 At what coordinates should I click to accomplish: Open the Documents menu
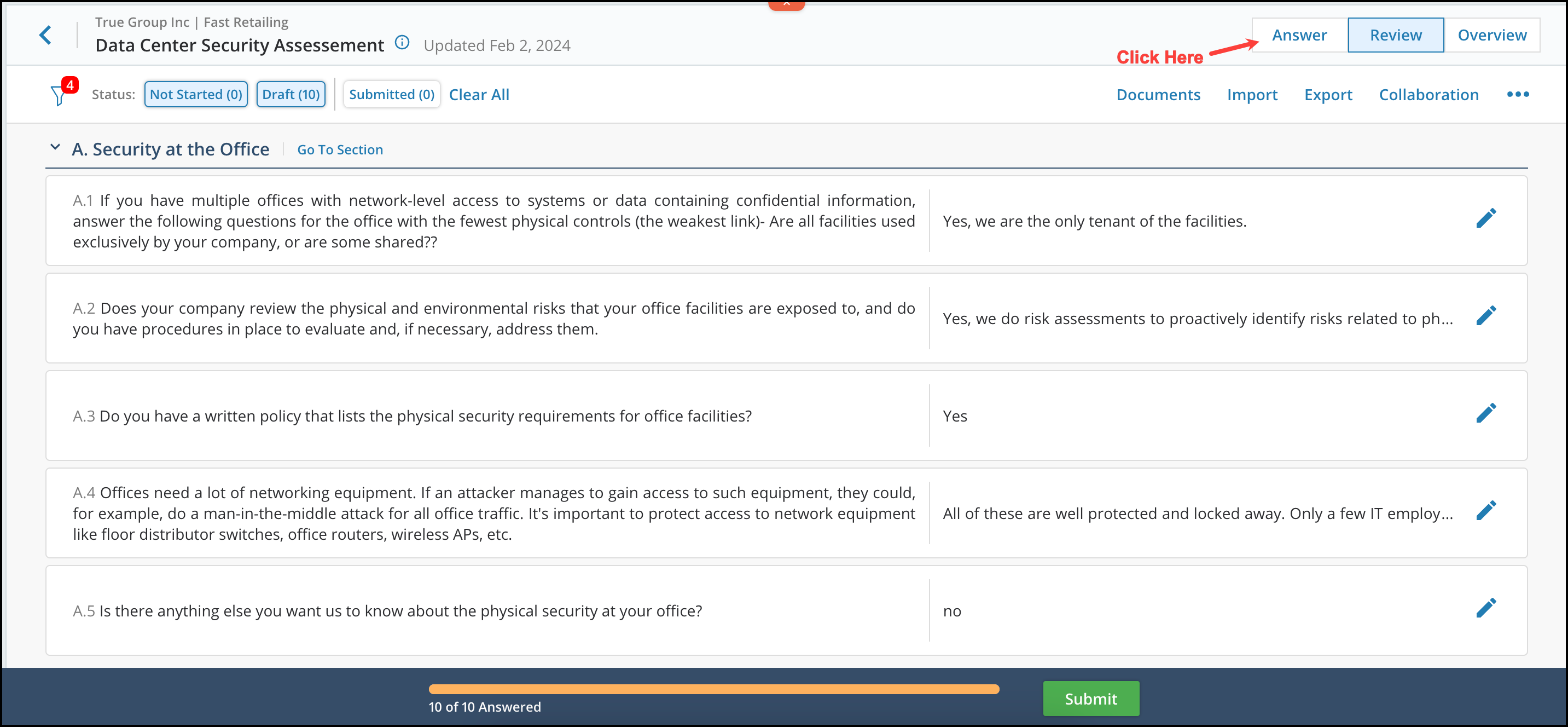pos(1158,94)
